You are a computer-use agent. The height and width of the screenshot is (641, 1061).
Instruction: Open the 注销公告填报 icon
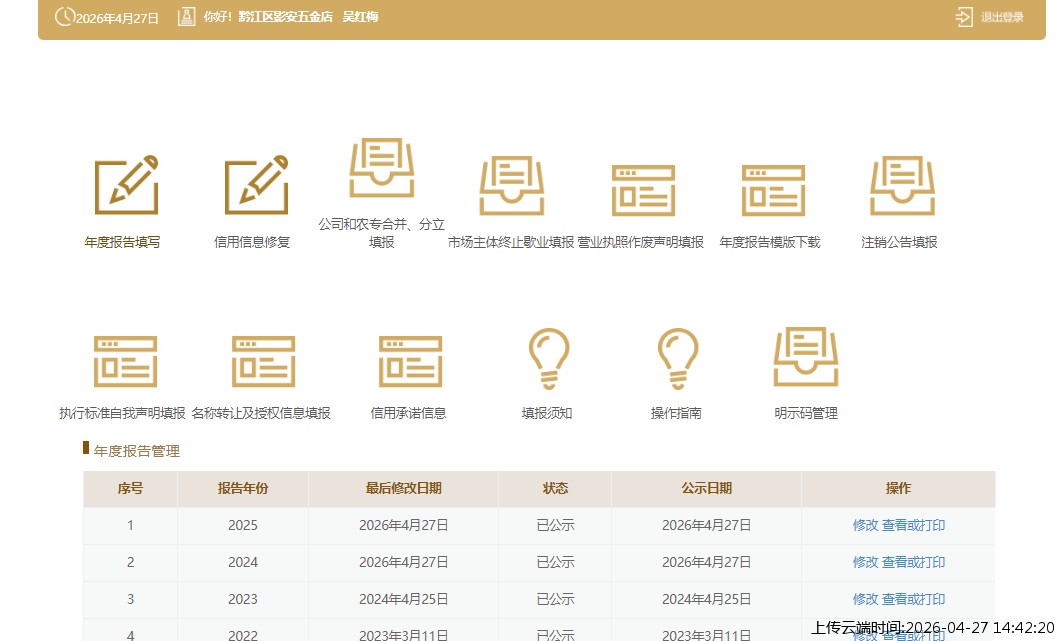(x=901, y=186)
